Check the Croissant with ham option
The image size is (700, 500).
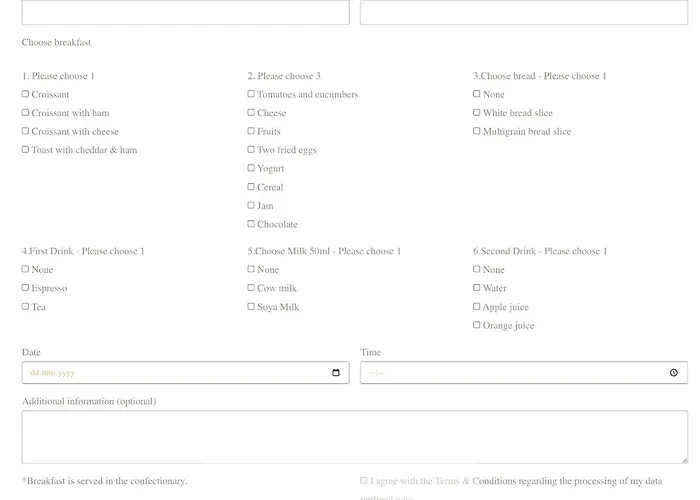(26, 113)
